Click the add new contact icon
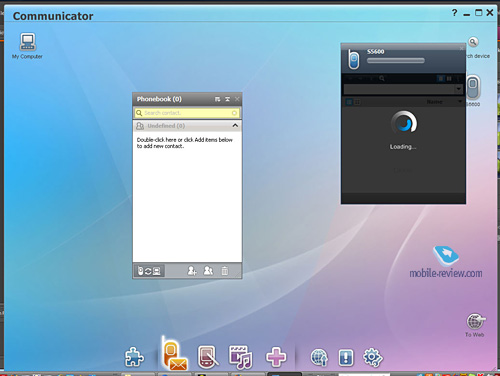 [192, 271]
